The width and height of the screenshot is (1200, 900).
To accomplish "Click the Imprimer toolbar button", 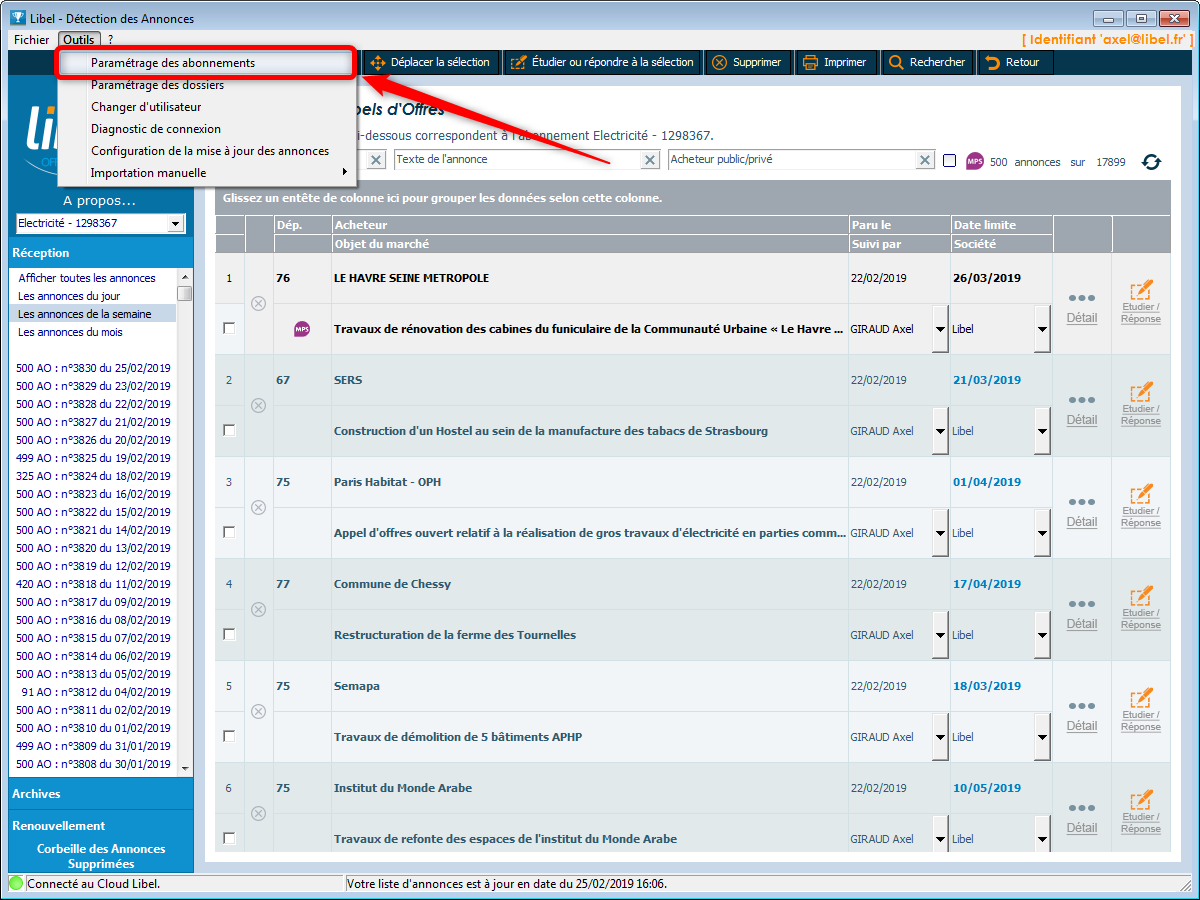I will [x=835, y=62].
